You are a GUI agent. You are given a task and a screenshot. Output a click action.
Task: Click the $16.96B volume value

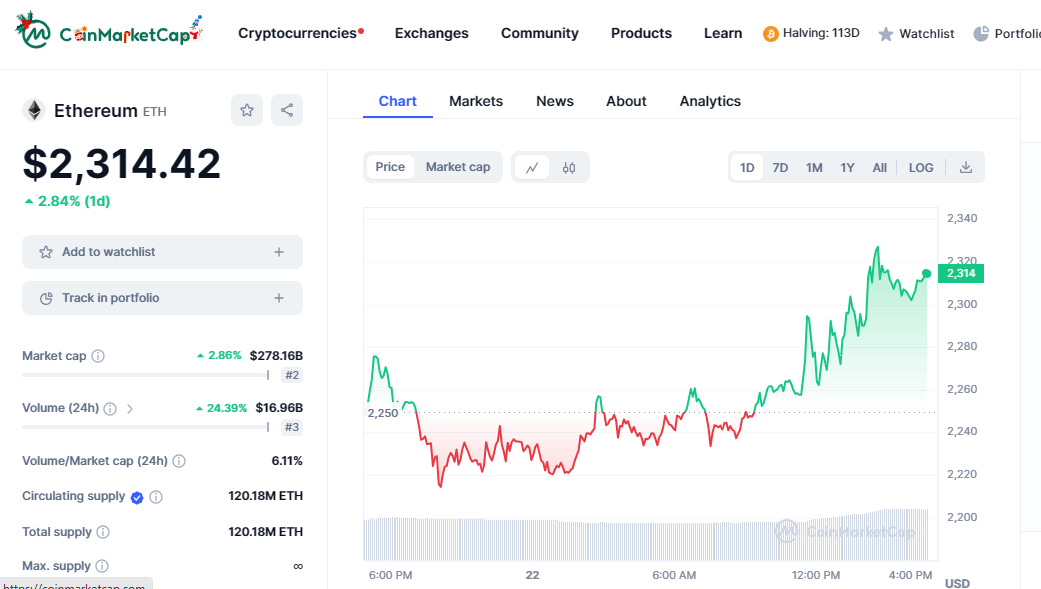tap(279, 408)
